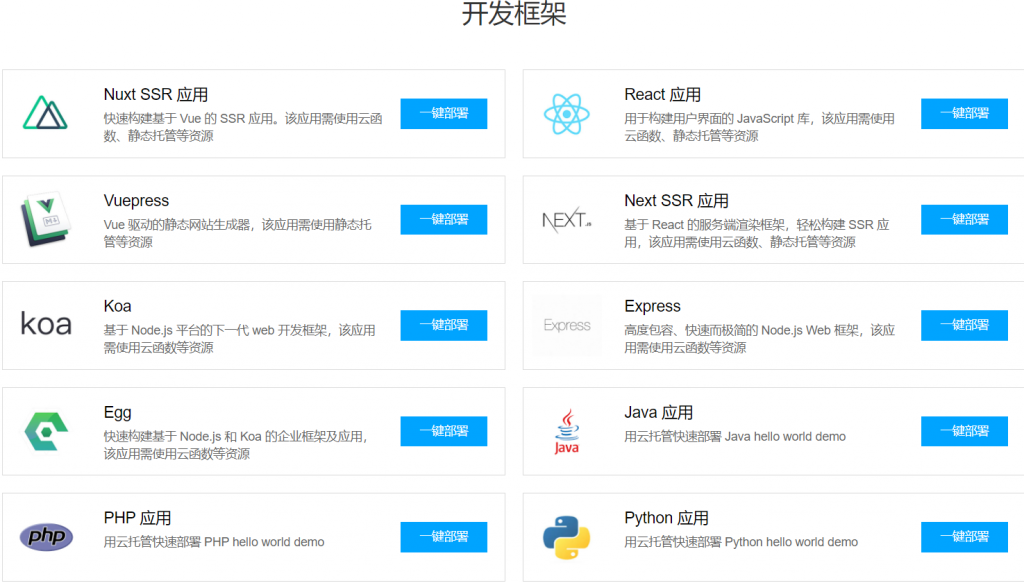Click the "Java 应用" card title
1024x583 pixels.
[x=658, y=413]
